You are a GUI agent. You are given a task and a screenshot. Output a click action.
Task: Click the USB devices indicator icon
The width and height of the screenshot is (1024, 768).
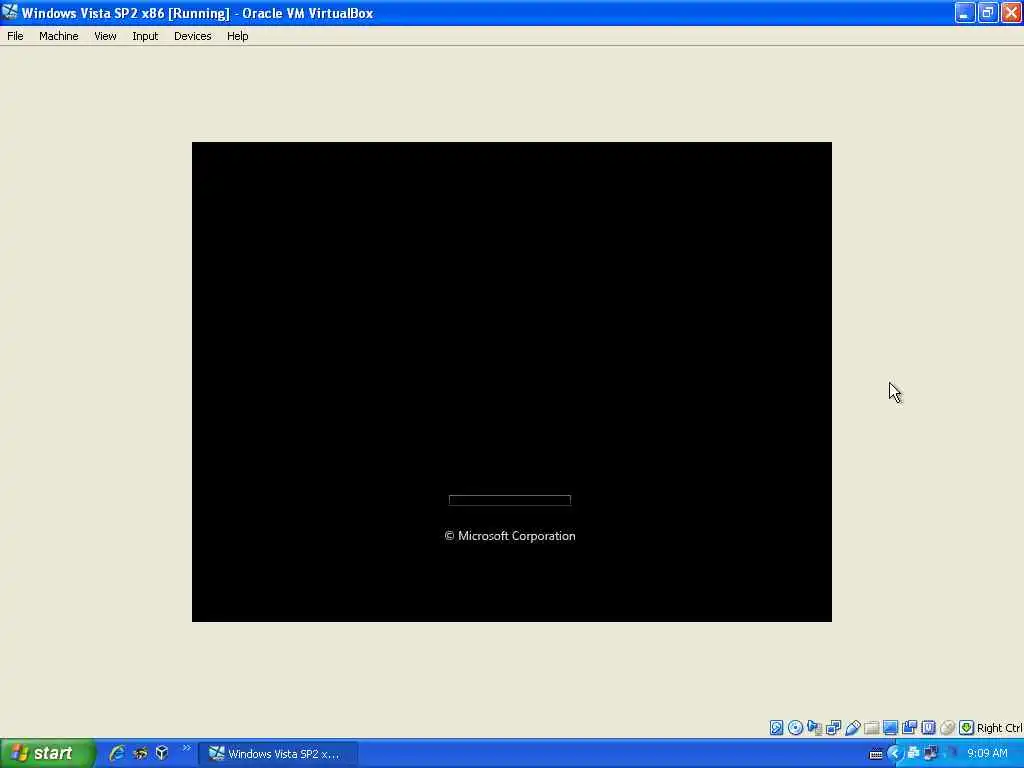[x=853, y=728]
